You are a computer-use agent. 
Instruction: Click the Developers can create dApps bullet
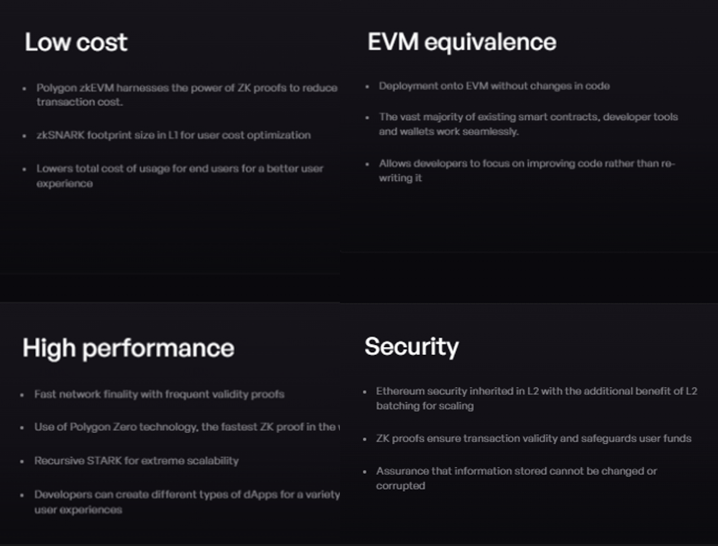click(187, 502)
